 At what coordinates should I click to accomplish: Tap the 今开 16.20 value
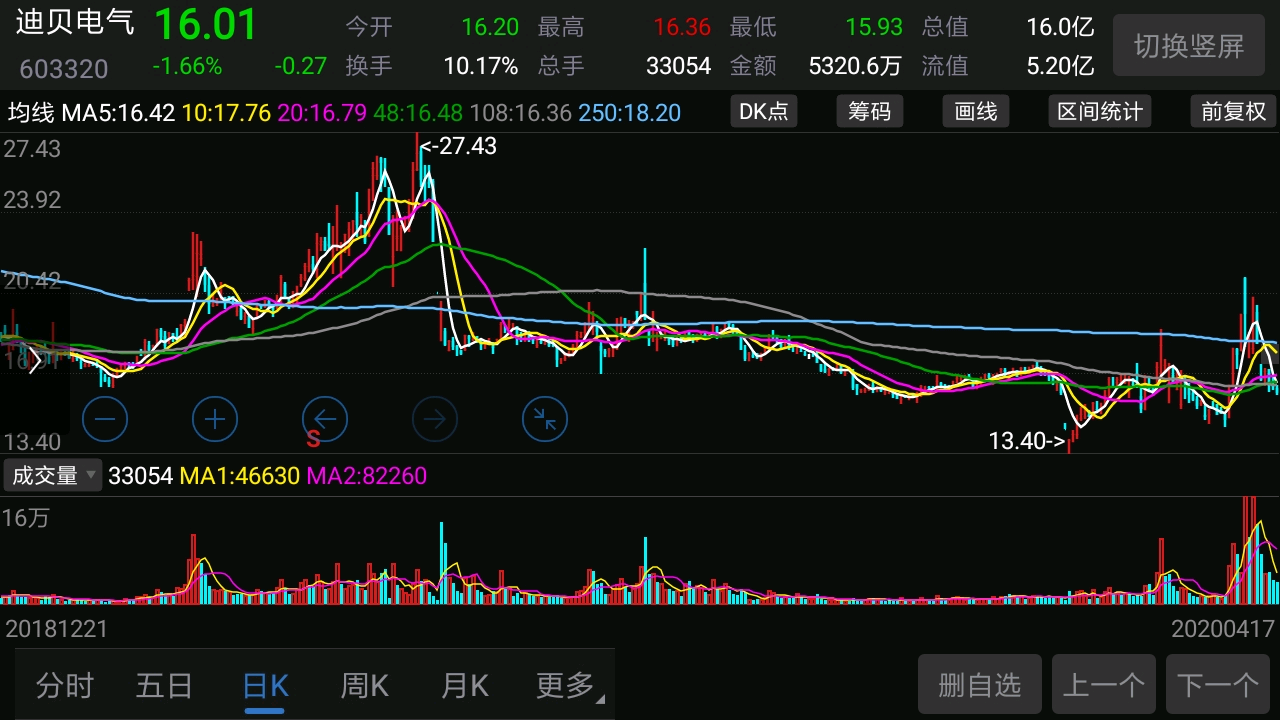(x=490, y=27)
